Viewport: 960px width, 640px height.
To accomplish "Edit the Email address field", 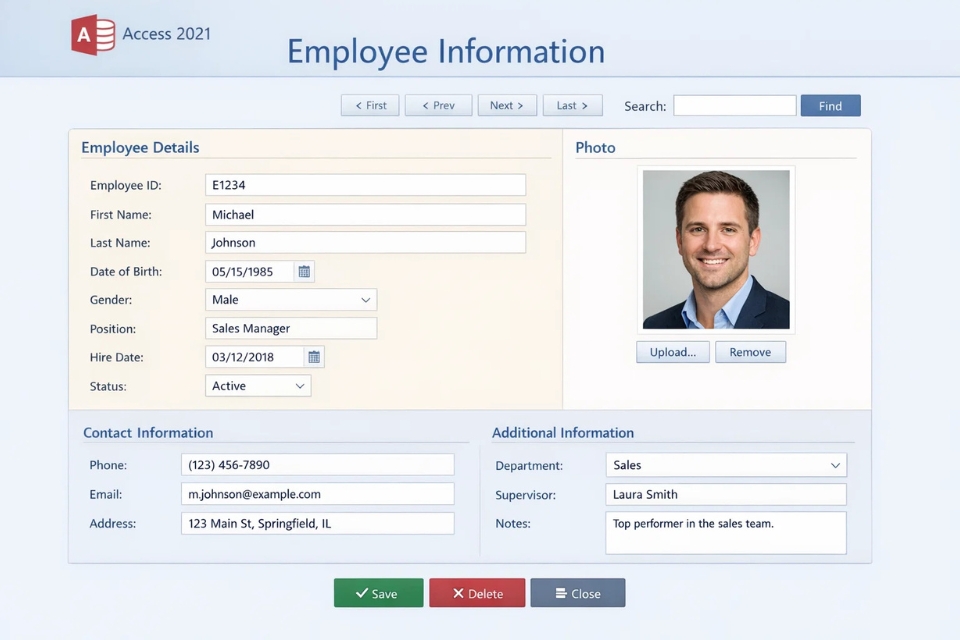I will [317, 494].
